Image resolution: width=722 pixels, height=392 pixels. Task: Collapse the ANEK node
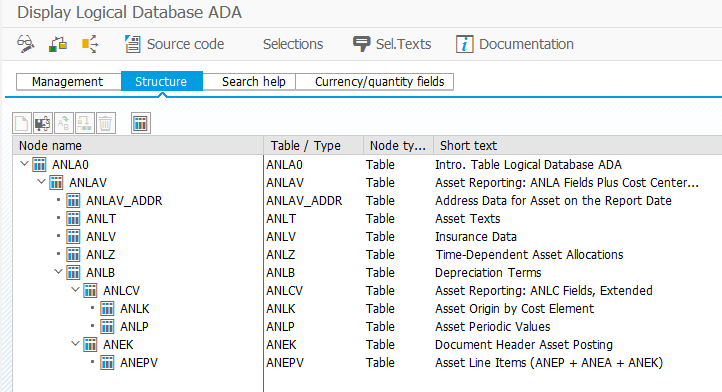[x=76, y=344]
